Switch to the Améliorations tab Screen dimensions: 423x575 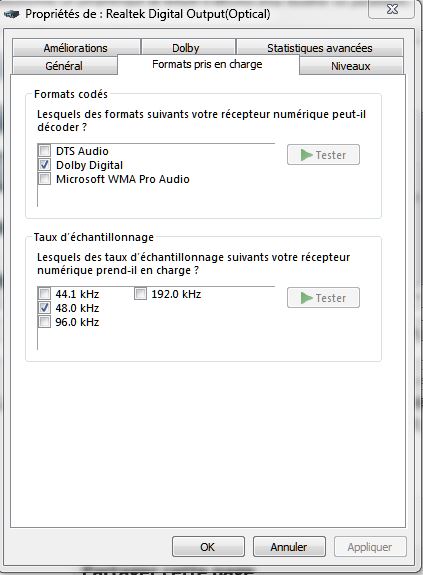[76, 48]
